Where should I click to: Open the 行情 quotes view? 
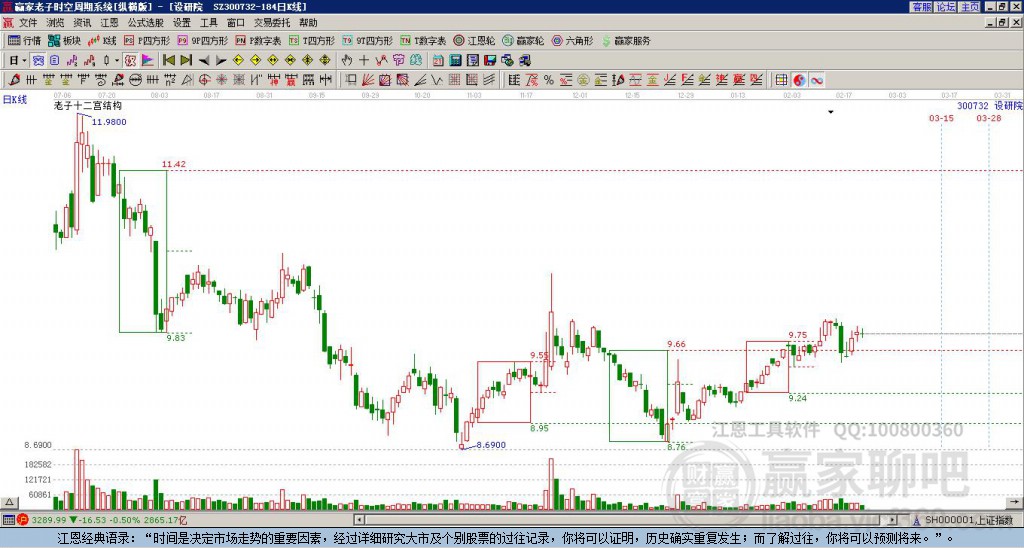pyautogui.click(x=25, y=40)
